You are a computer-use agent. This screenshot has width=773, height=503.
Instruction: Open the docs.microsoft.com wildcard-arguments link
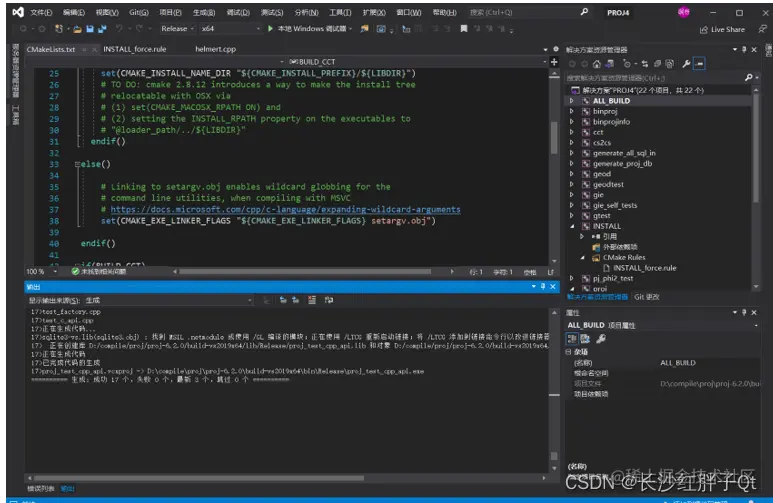click(x=285, y=210)
